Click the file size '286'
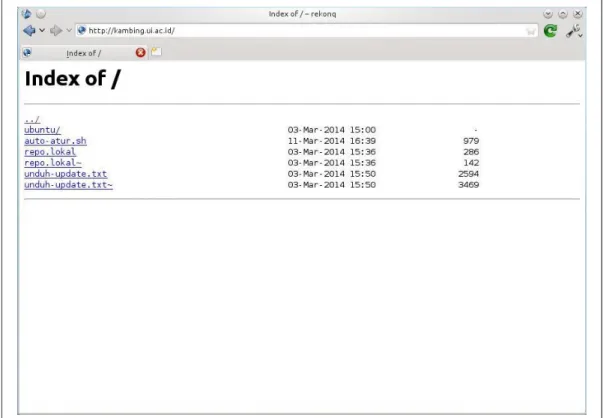 click(471, 152)
